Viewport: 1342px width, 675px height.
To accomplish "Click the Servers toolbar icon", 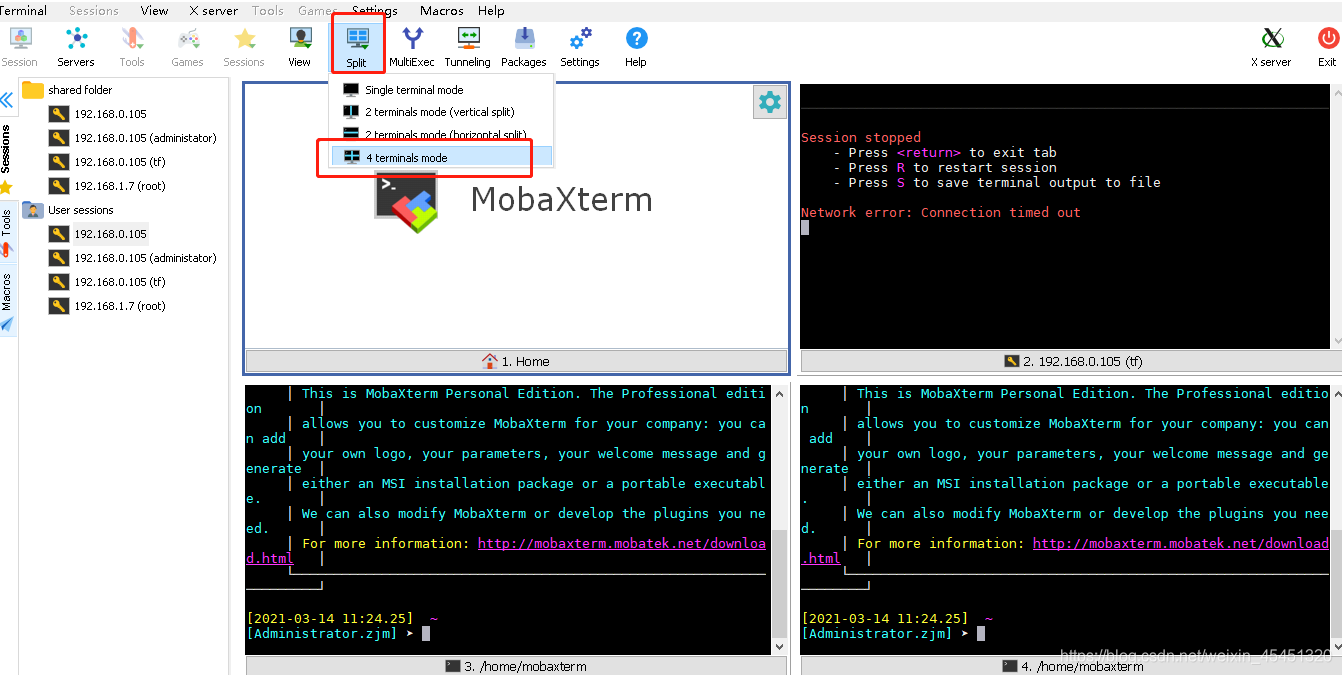I will tap(76, 46).
